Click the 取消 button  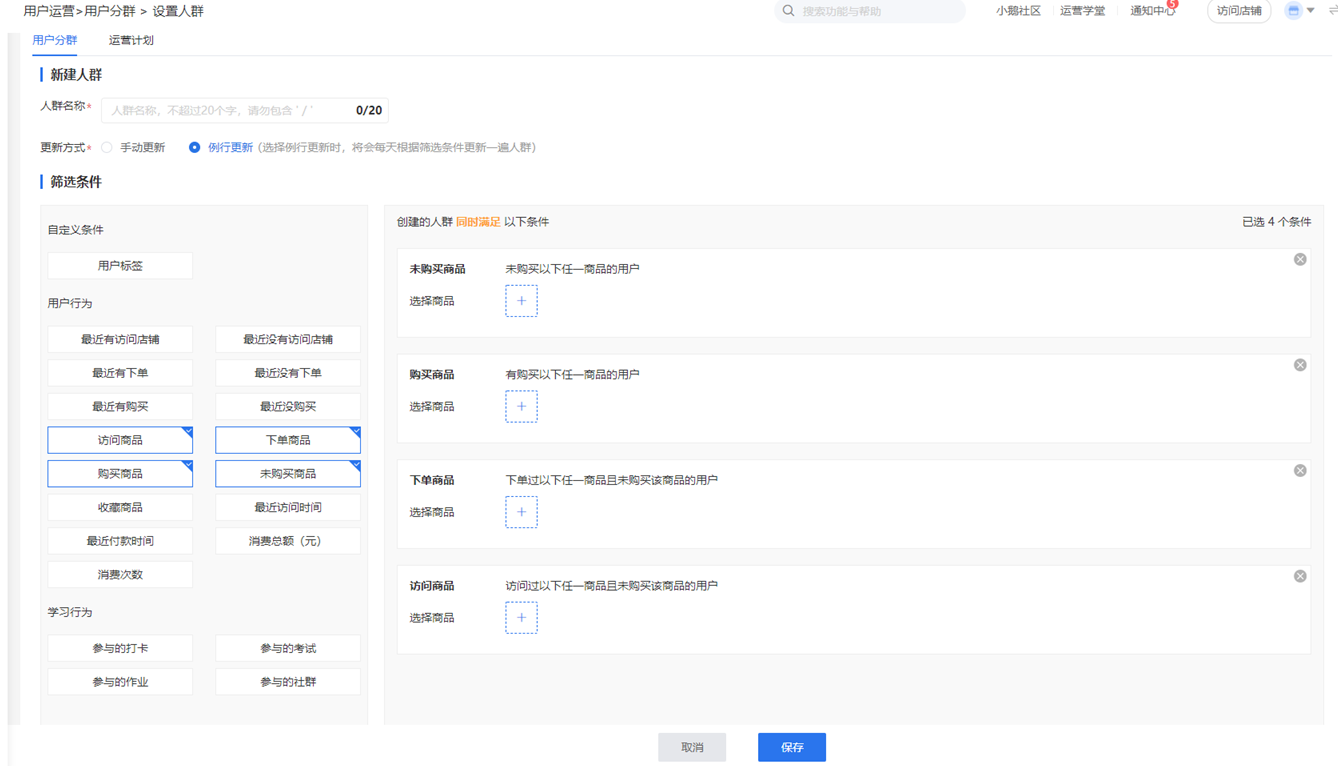(692, 747)
